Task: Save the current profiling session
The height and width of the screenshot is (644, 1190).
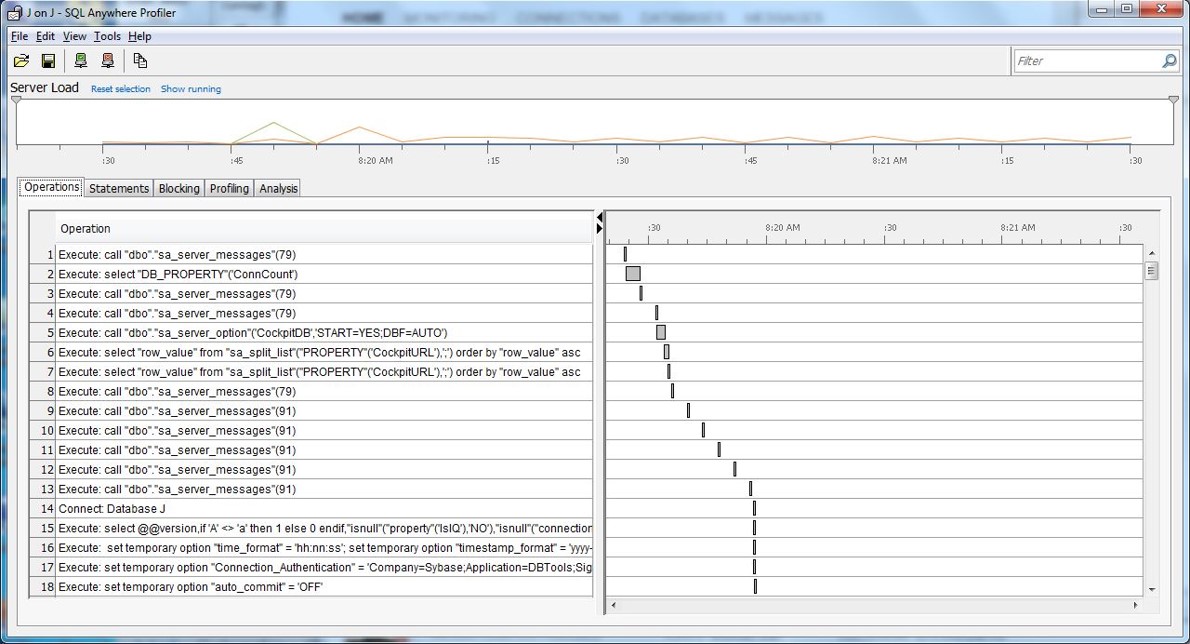Action: click(47, 60)
